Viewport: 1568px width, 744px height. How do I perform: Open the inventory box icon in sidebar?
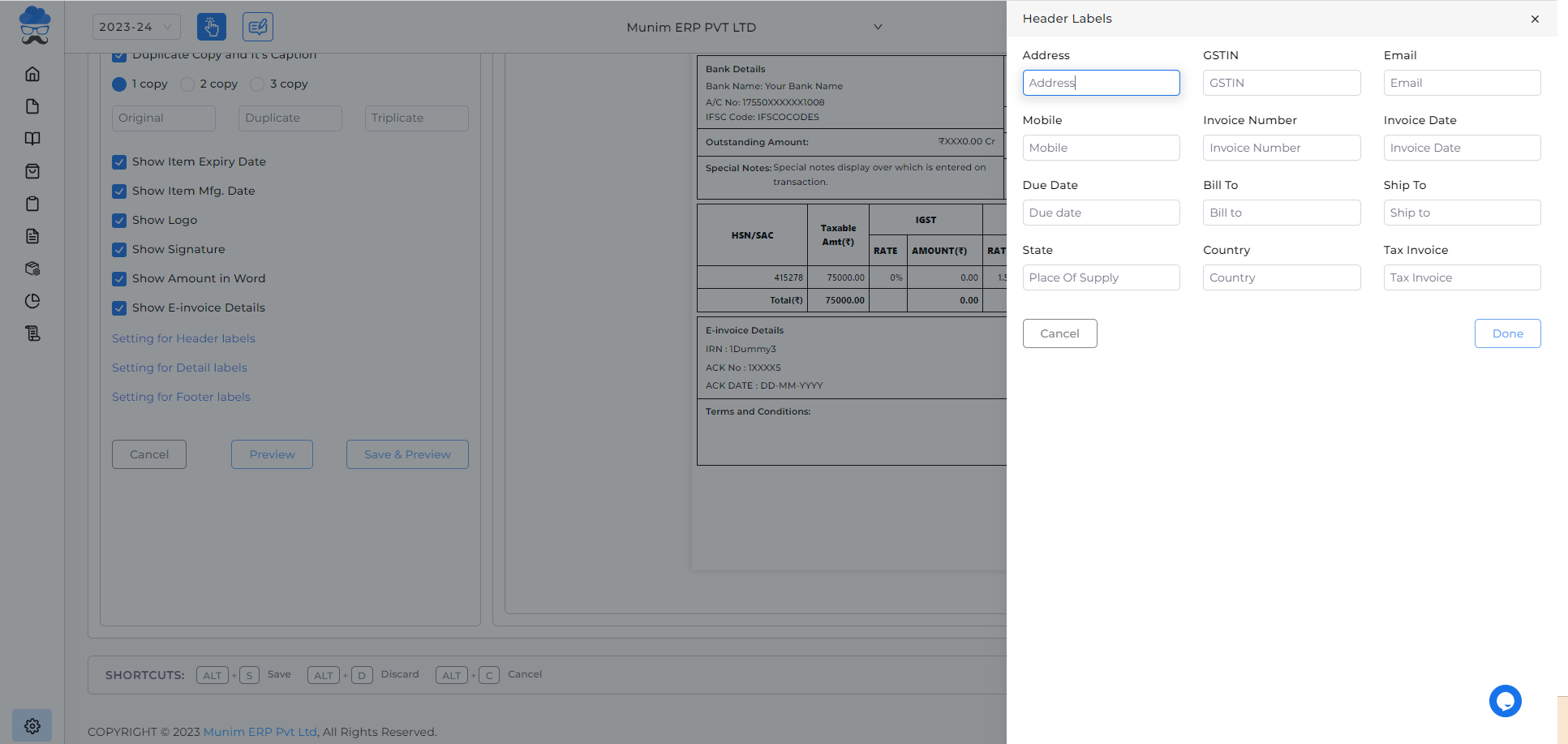32,269
